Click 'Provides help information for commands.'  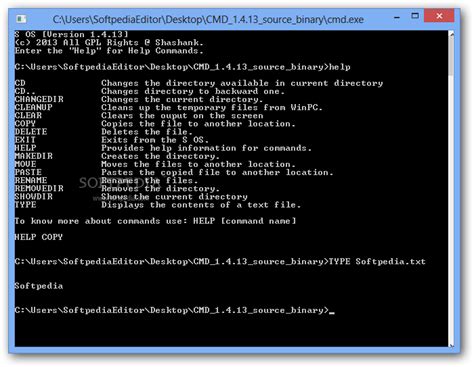point(207,148)
